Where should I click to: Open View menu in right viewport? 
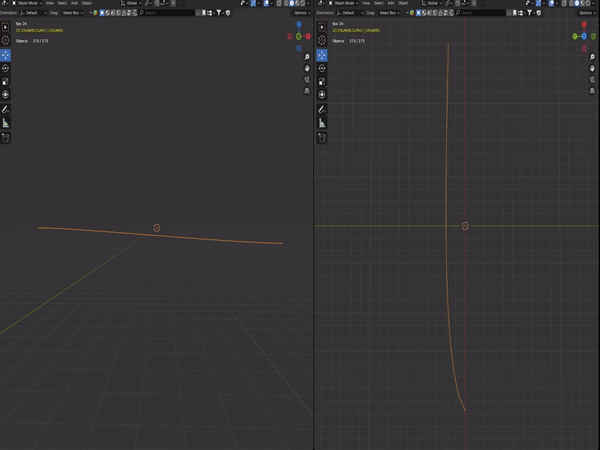click(366, 3)
